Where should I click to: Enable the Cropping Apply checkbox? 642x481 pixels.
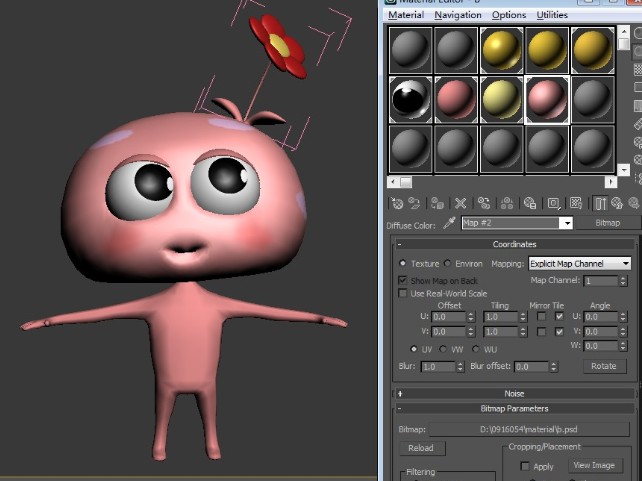point(525,466)
